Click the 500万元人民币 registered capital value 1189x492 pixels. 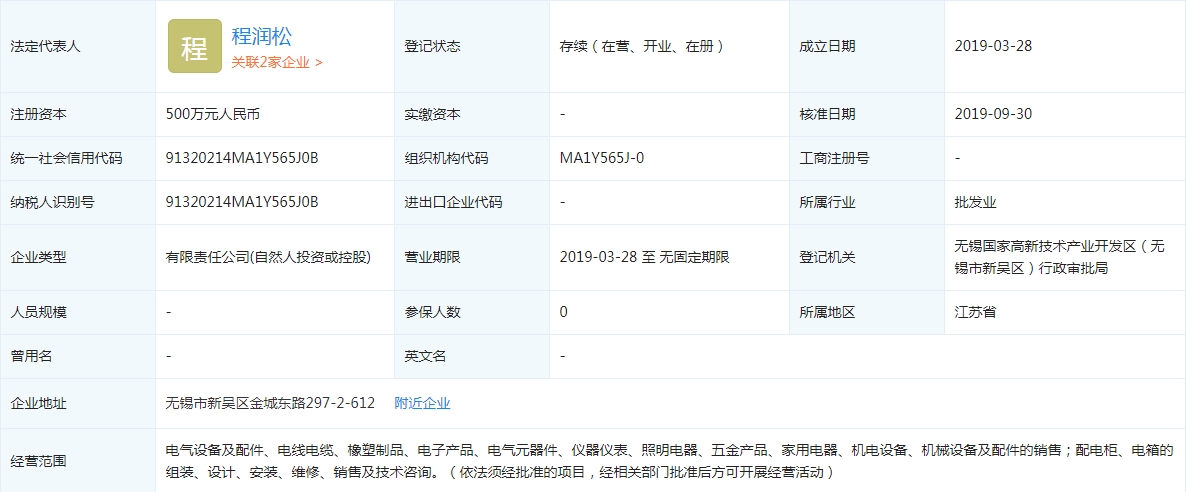[213, 114]
